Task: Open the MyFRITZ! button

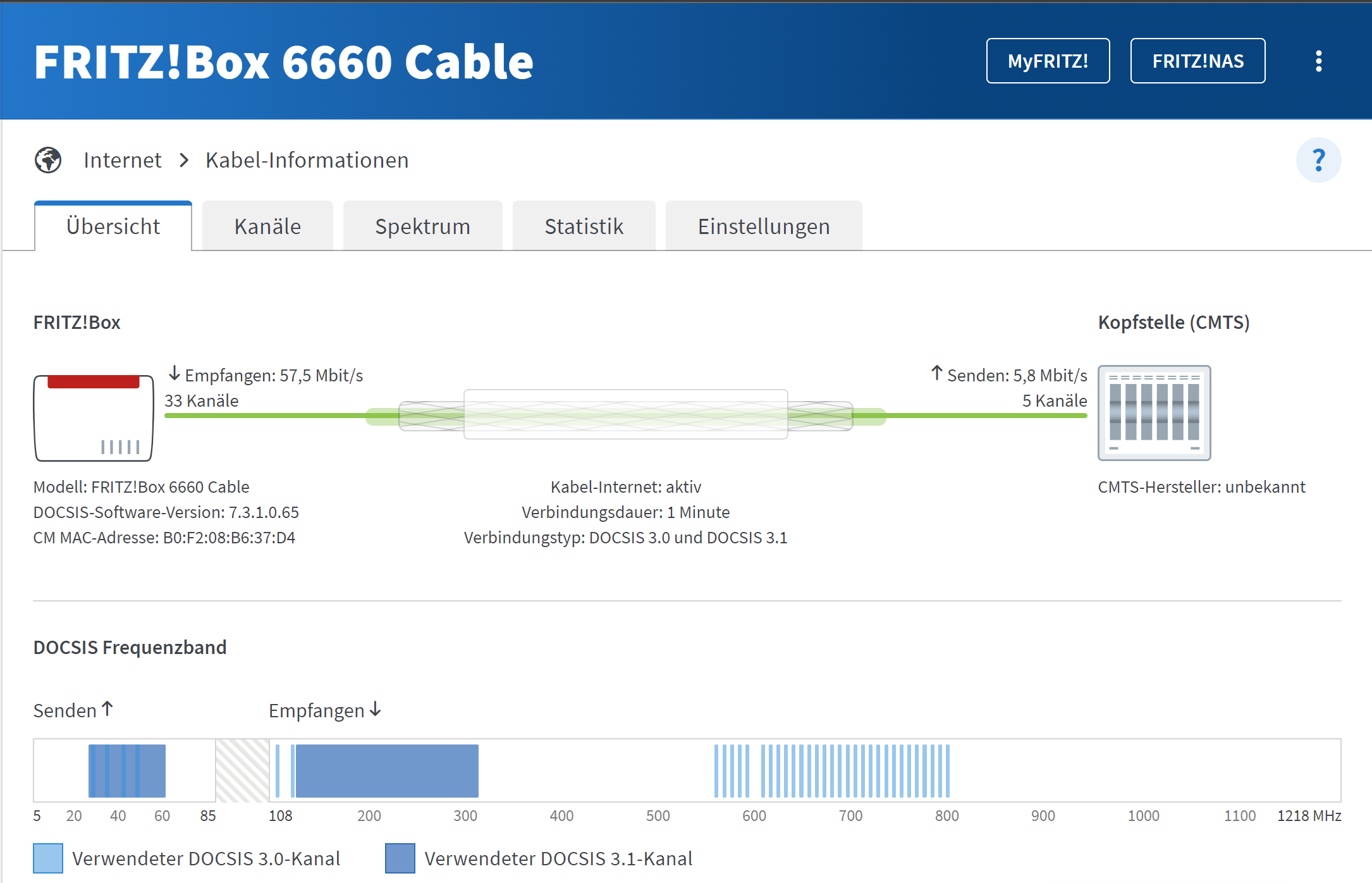Action: point(1048,61)
